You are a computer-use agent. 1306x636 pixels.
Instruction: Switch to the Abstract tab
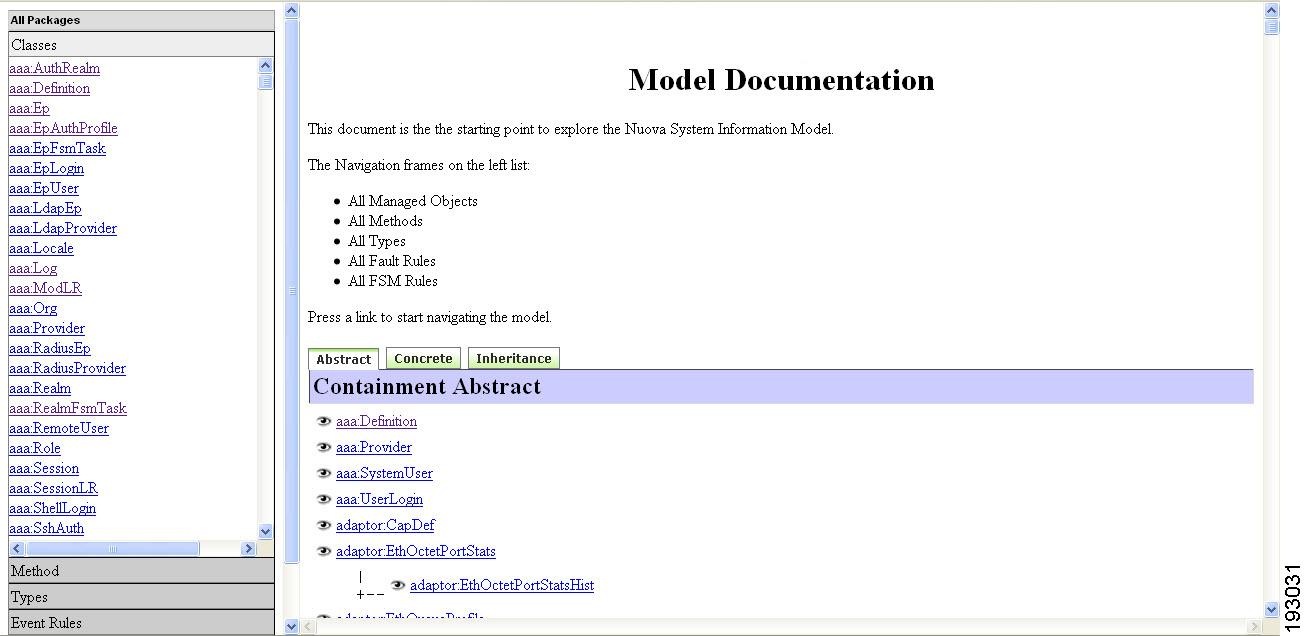(343, 359)
